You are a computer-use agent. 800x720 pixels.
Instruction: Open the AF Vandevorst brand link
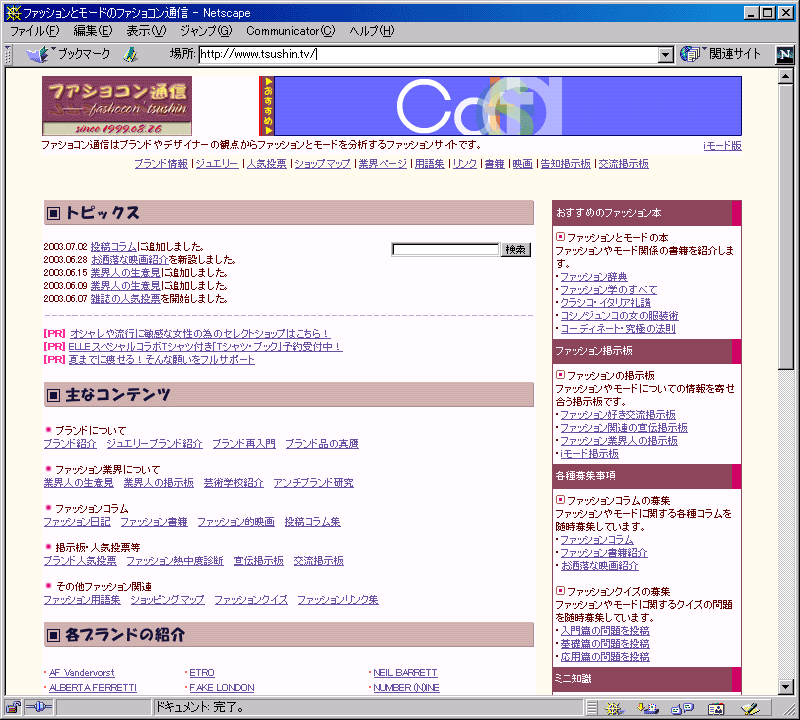pyautogui.click(x=82, y=673)
